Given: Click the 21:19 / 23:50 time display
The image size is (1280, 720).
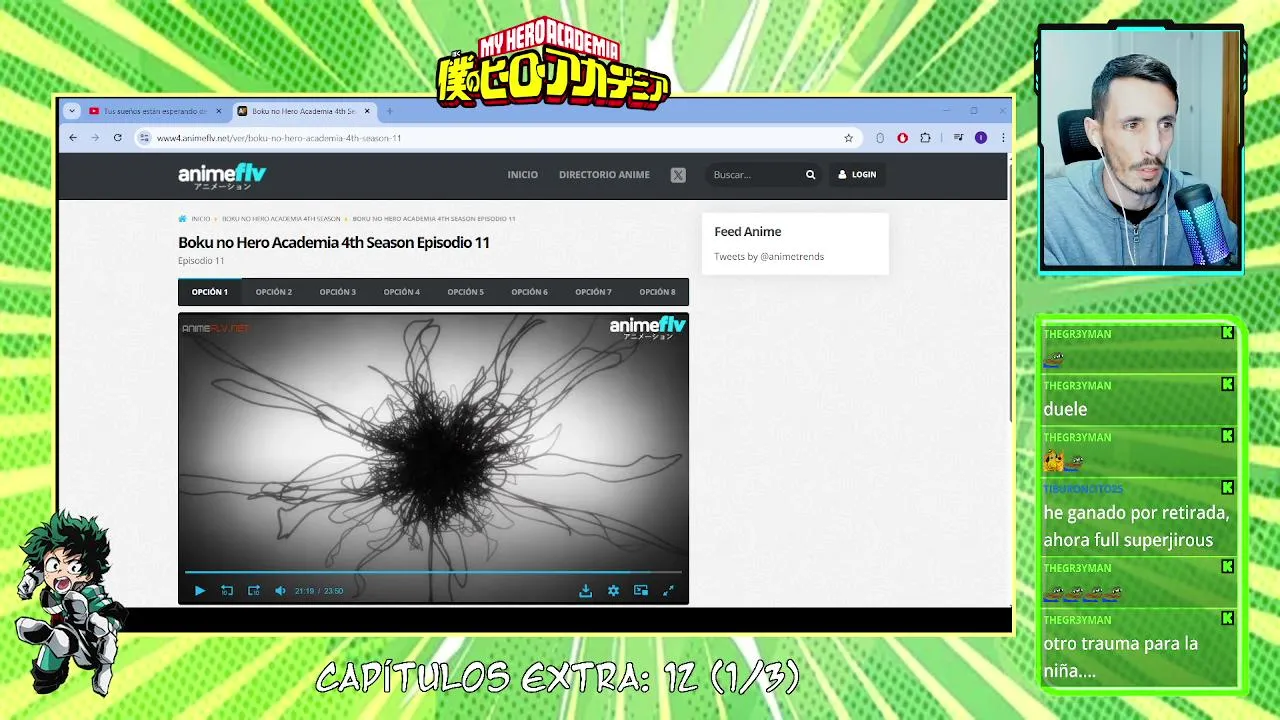Looking at the screenshot, I should (319, 591).
